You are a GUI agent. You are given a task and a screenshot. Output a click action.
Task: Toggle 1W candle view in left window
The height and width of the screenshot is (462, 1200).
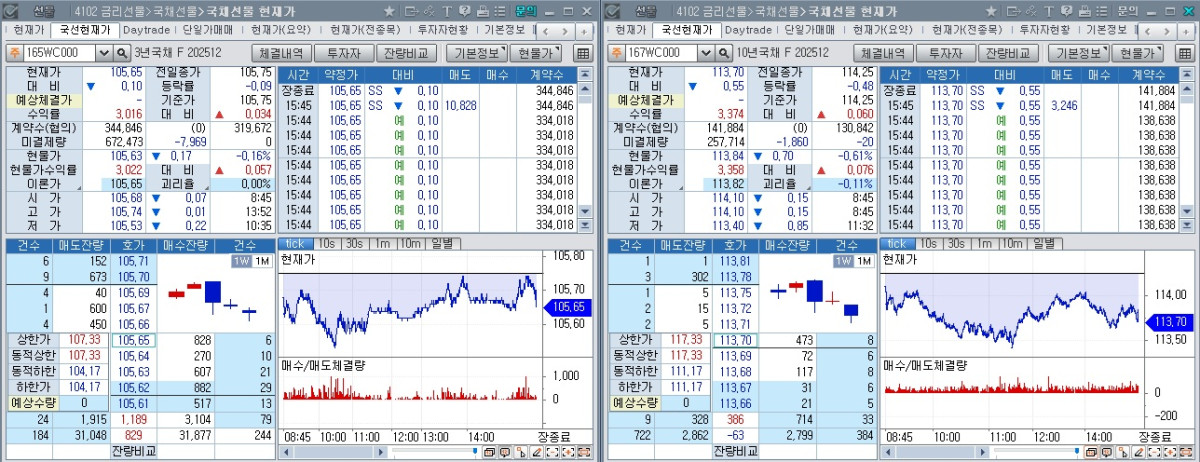point(240,260)
